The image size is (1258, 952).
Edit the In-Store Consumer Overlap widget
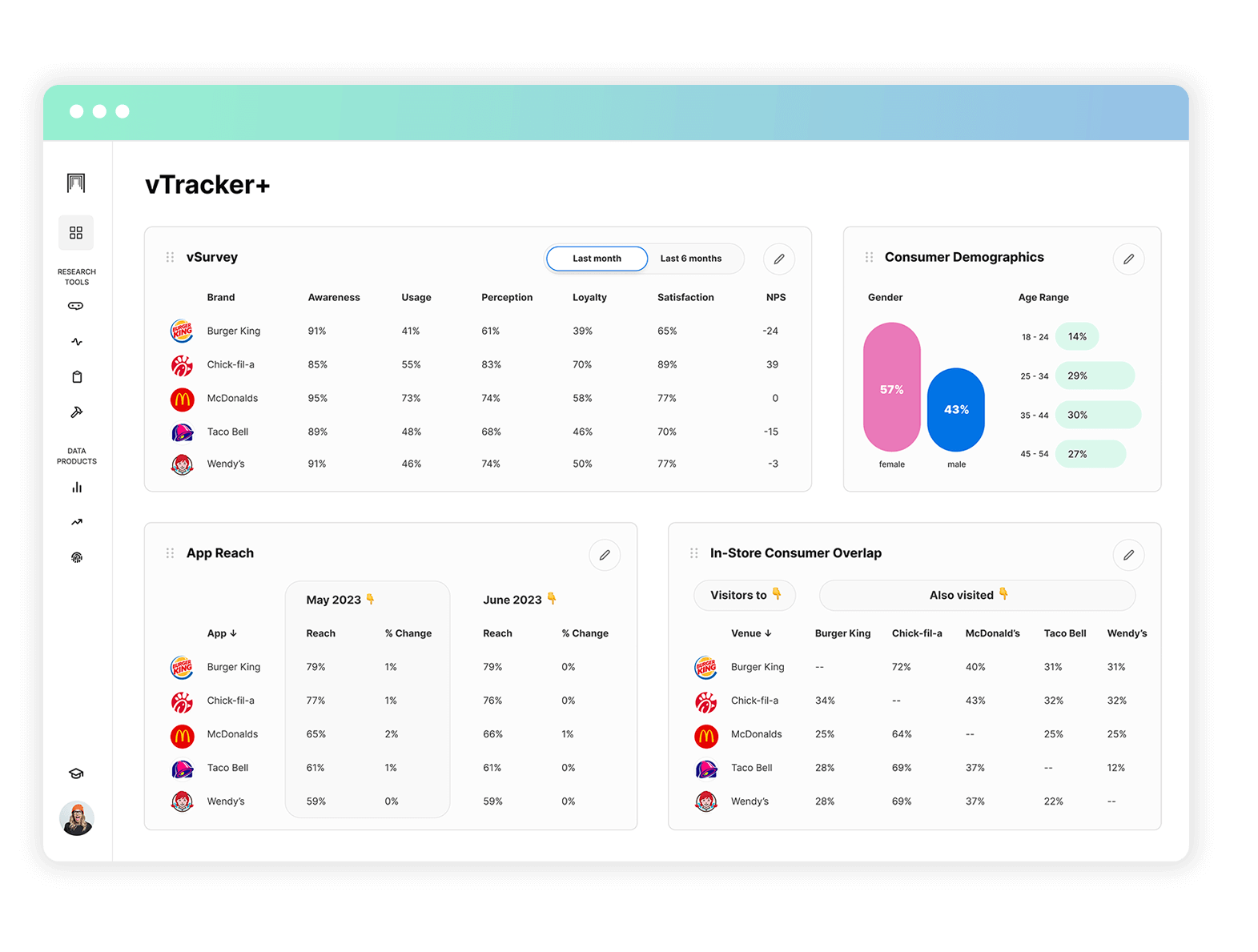pyautogui.click(x=1128, y=555)
